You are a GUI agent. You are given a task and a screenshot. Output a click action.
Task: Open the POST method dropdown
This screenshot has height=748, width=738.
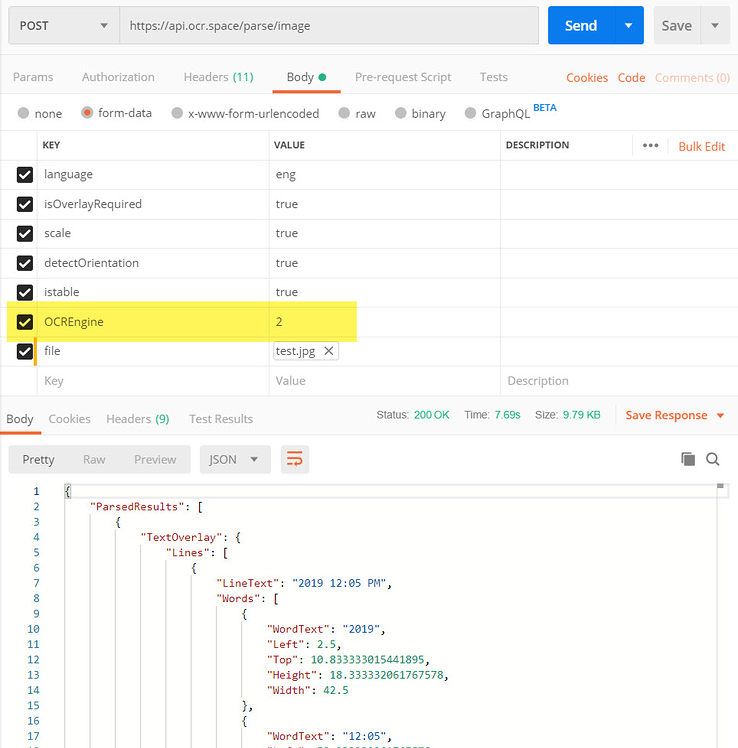tap(64, 26)
